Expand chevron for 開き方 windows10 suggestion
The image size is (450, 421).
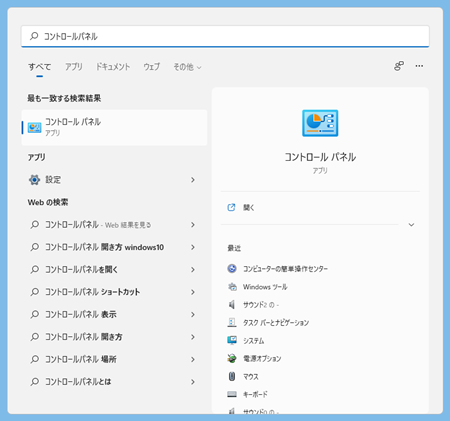pos(193,247)
